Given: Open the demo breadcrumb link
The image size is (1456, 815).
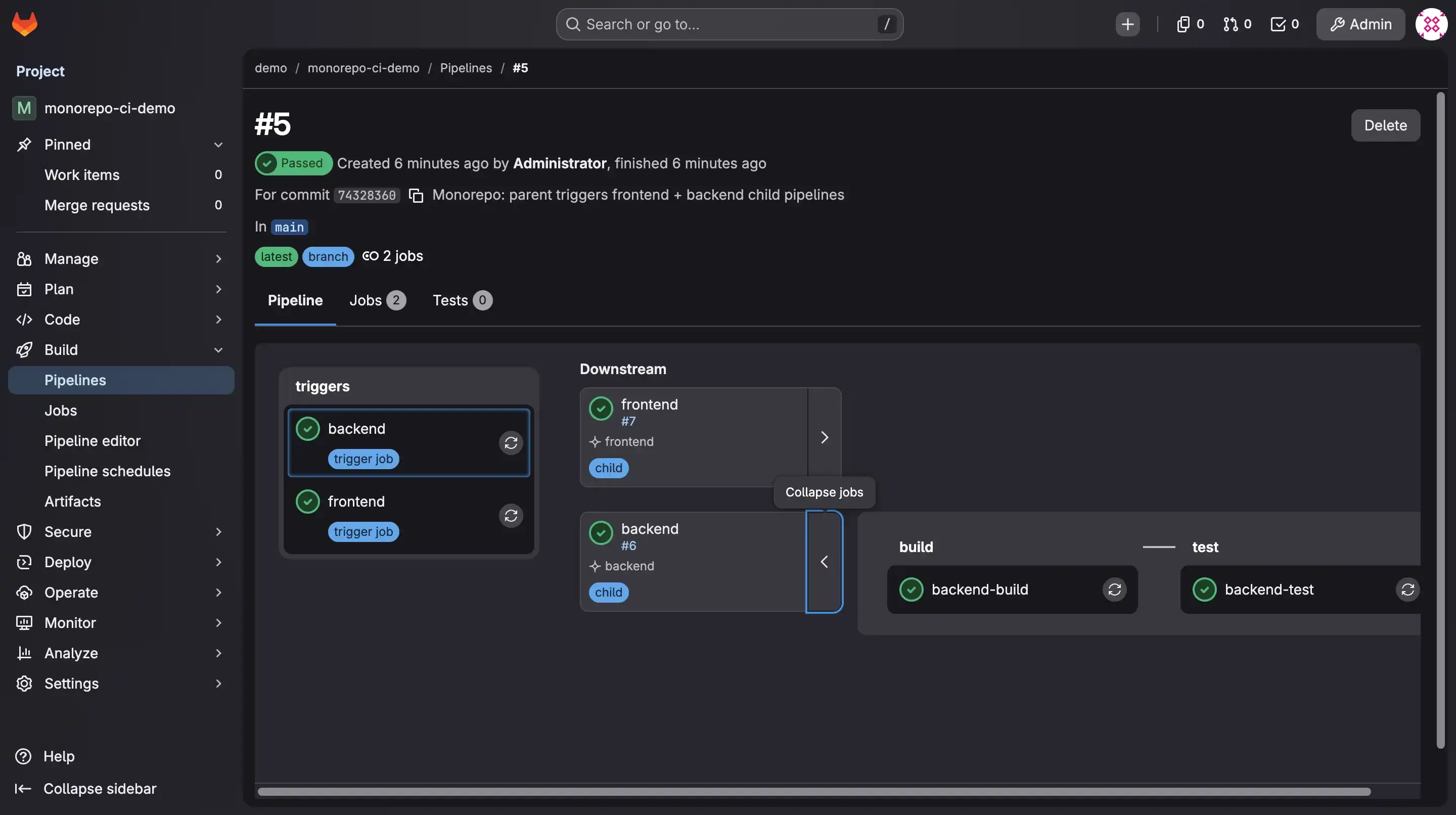Looking at the screenshot, I should tap(271, 68).
